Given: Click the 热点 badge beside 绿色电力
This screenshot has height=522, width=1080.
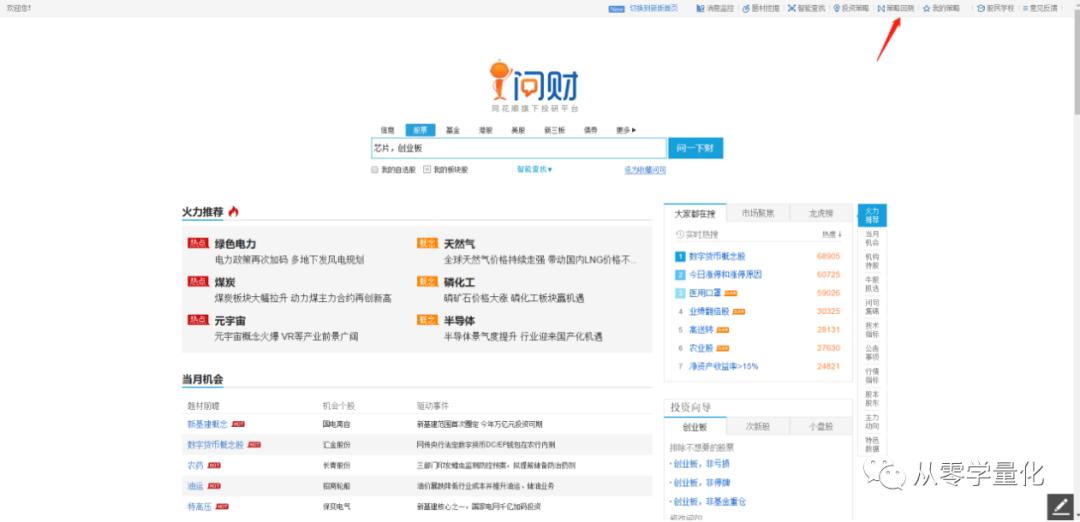Looking at the screenshot, I should point(198,243).
